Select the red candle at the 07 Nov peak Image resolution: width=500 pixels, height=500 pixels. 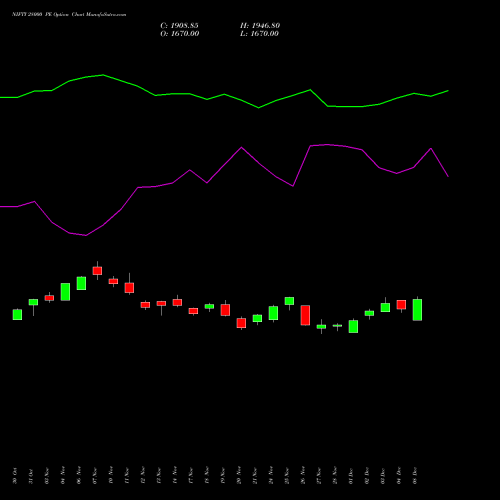(97, 271)
